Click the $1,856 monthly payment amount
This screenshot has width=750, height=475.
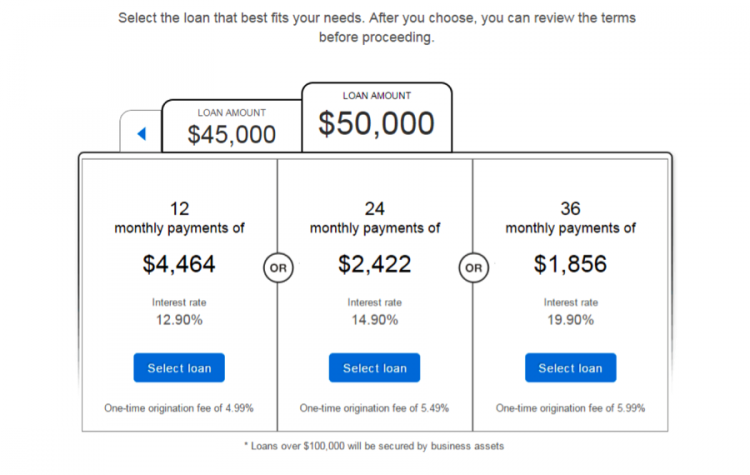pyautogui.click(x=570, y=265)
